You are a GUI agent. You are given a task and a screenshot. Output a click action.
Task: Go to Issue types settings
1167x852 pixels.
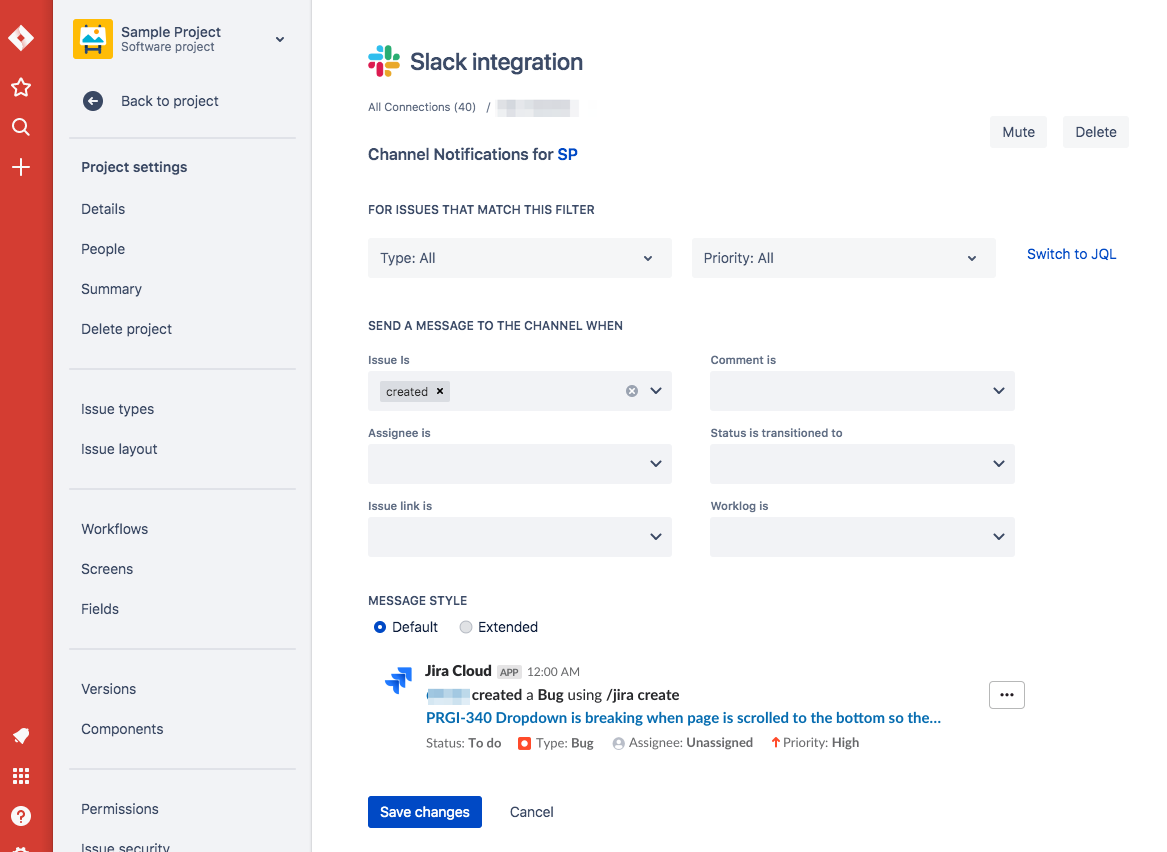coord(117,409)
